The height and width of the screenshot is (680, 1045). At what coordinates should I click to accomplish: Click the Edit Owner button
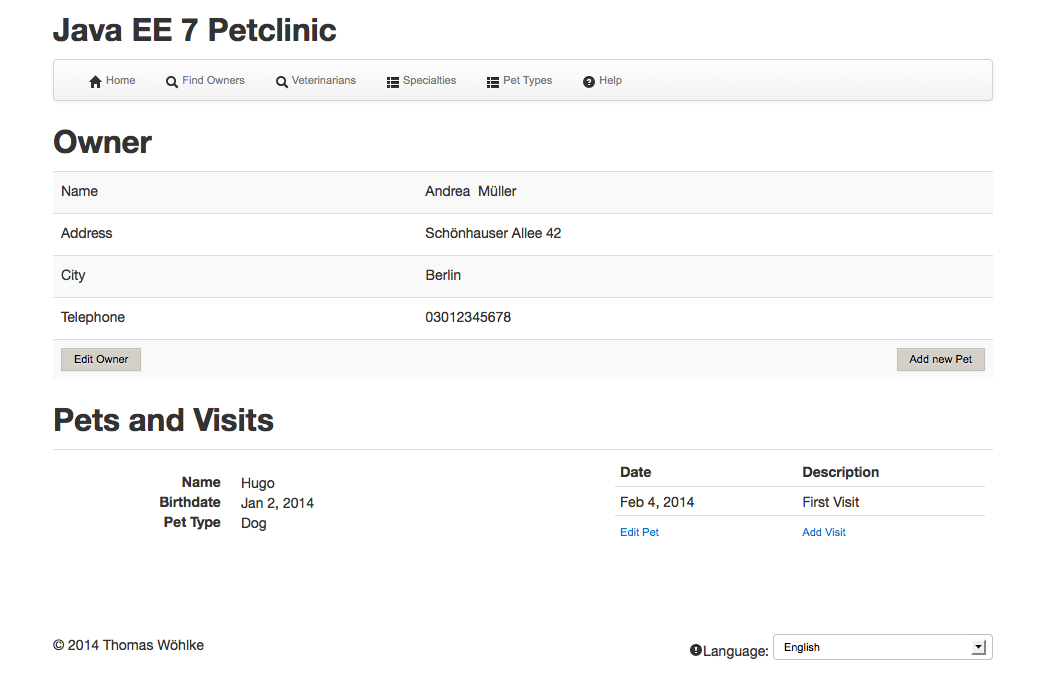(x=100, y=359)
